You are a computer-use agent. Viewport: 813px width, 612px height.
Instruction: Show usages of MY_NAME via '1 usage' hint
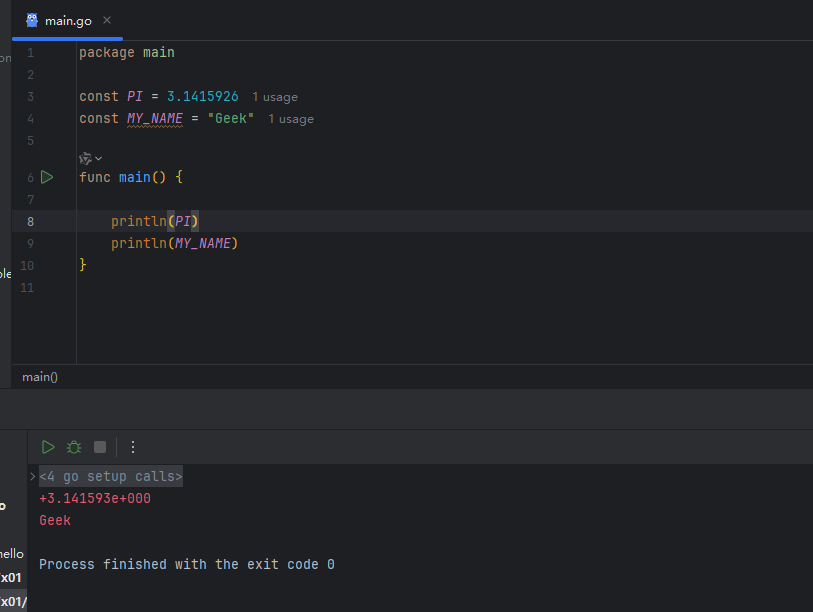[291, 119]
